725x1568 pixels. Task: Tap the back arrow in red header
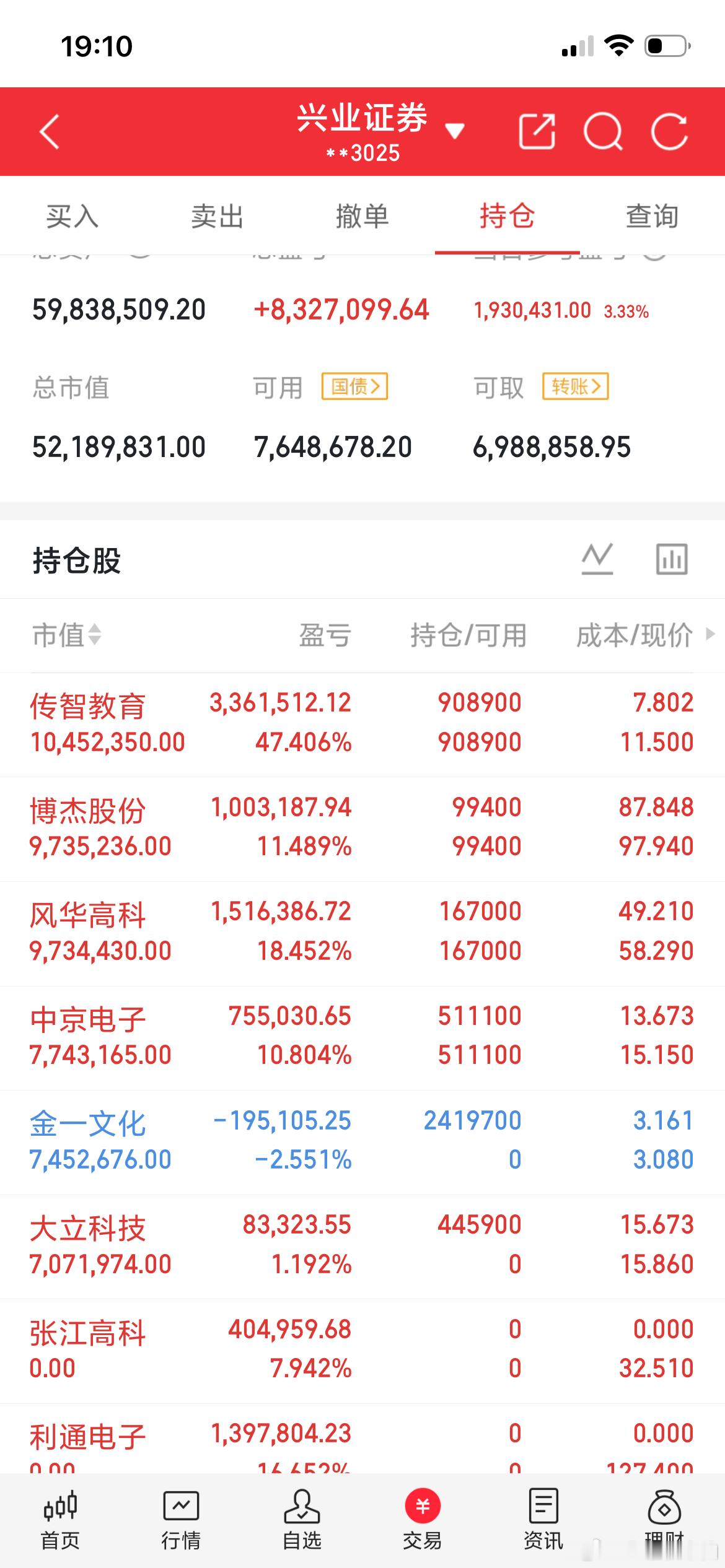coord(50,131)
